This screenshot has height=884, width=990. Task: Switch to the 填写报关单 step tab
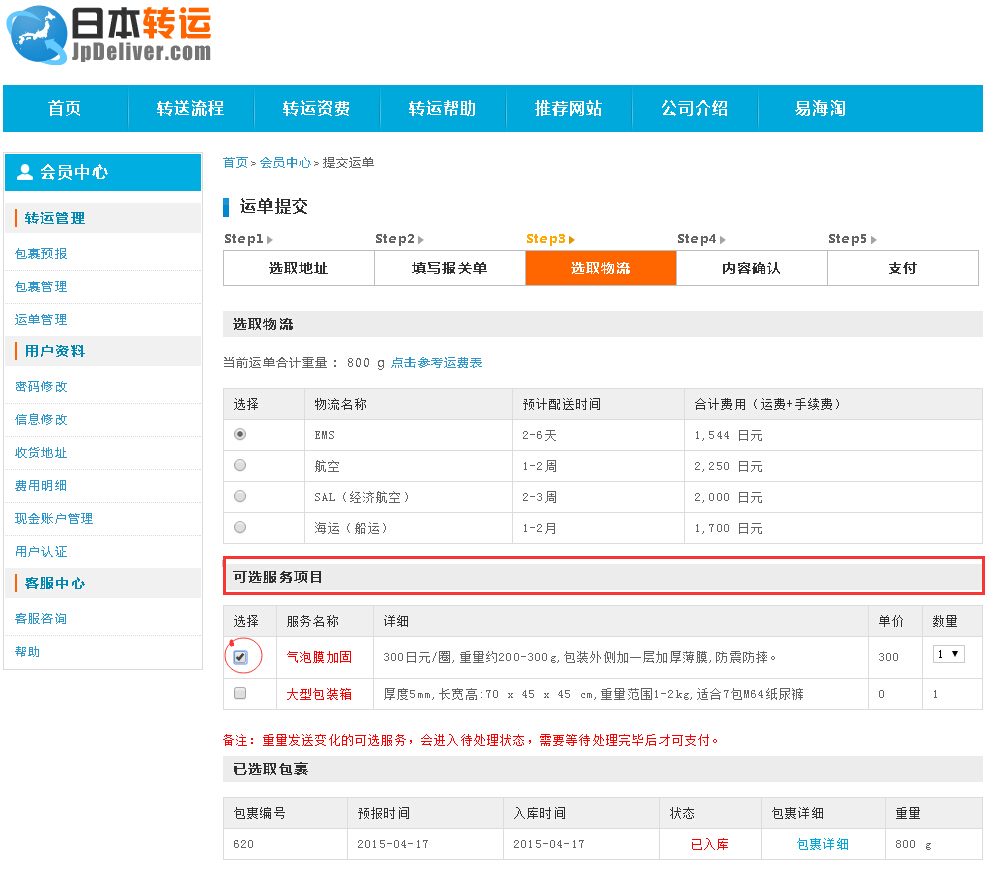449,267
